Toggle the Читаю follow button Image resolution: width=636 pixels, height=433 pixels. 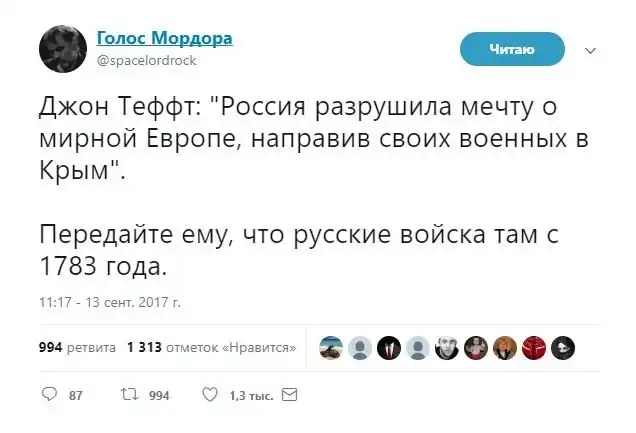point(512,49)
